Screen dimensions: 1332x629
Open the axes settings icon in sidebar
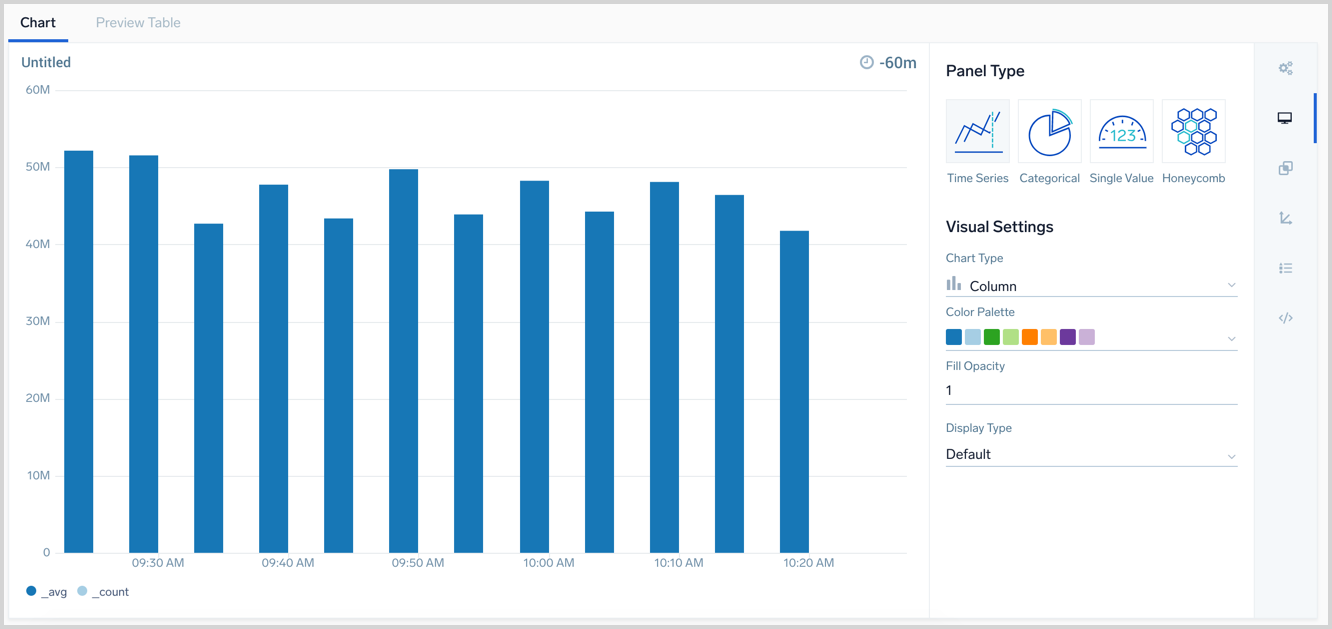[1285, 218]
